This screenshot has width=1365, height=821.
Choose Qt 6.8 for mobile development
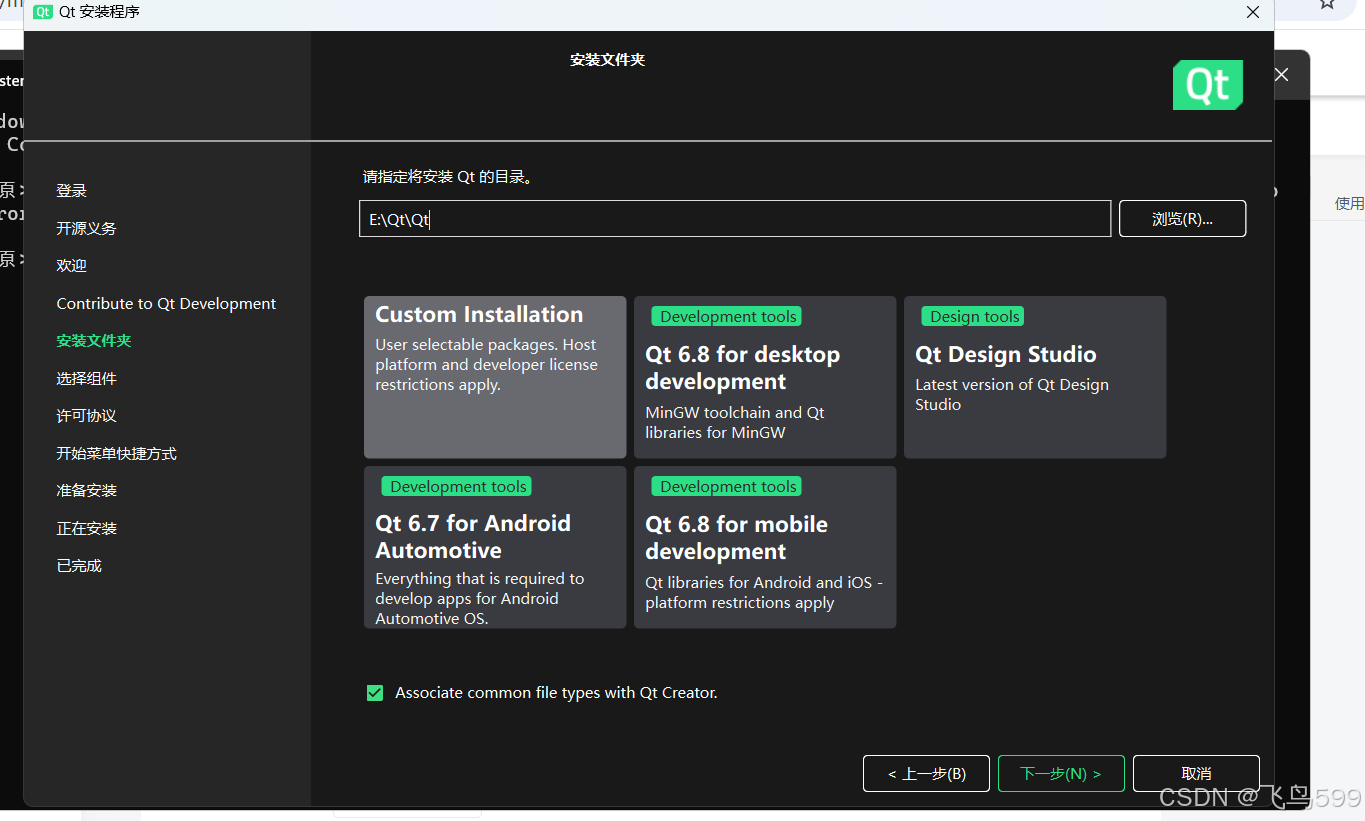tap(765, 547)
